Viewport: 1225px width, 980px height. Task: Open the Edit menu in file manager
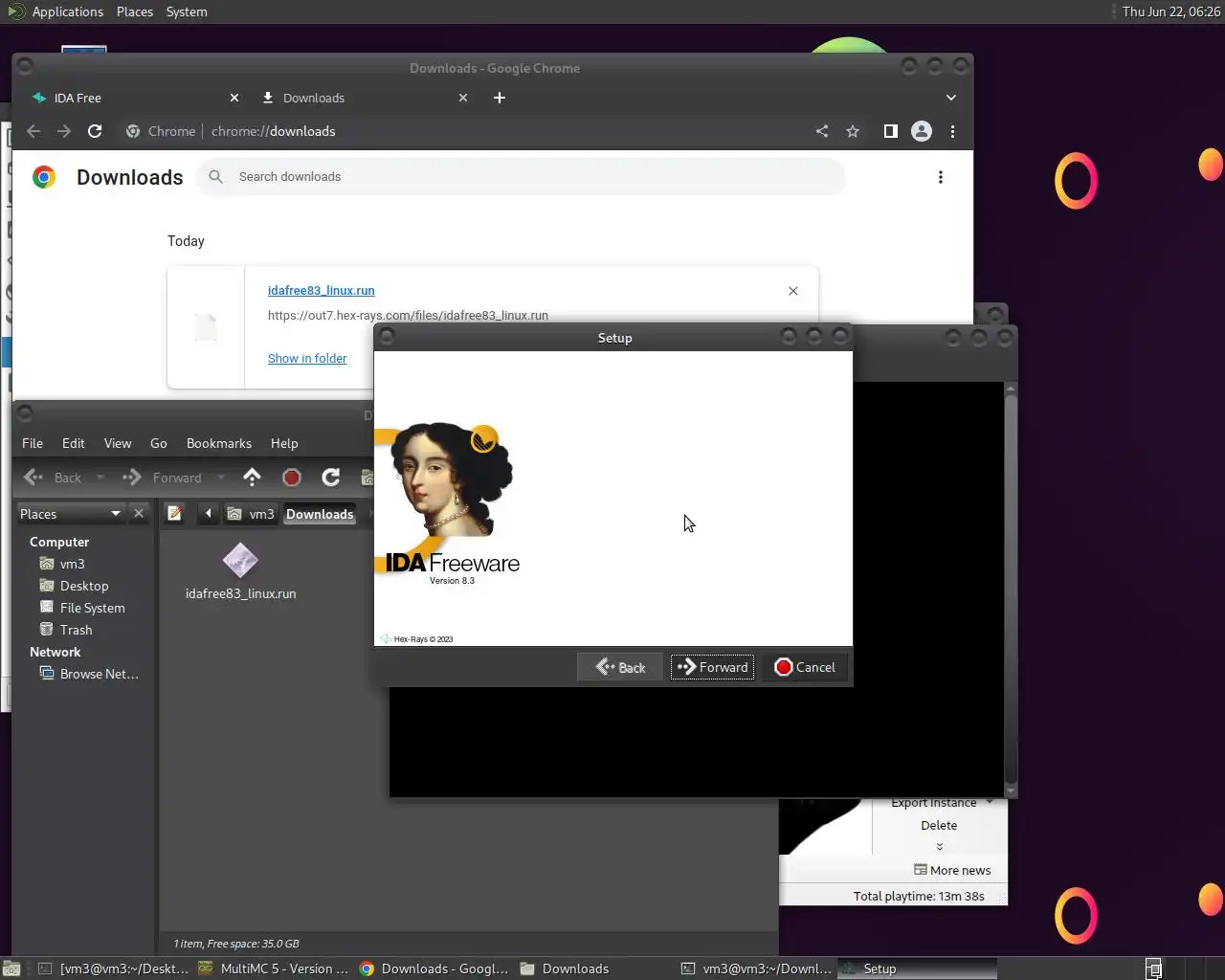point(73,443)
